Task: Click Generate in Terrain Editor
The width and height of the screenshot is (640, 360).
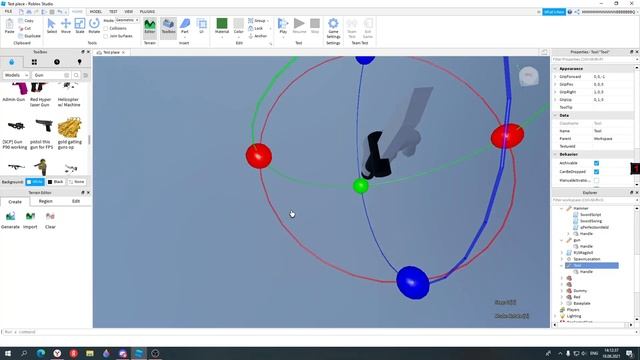Action: tap(10, 220)
